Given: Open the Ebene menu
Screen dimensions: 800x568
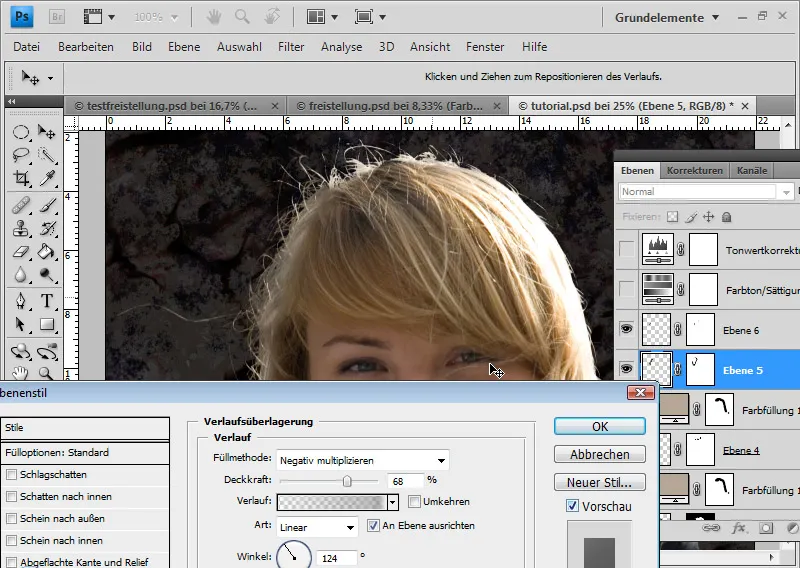Looking at the screenshot, I should 184,47.
